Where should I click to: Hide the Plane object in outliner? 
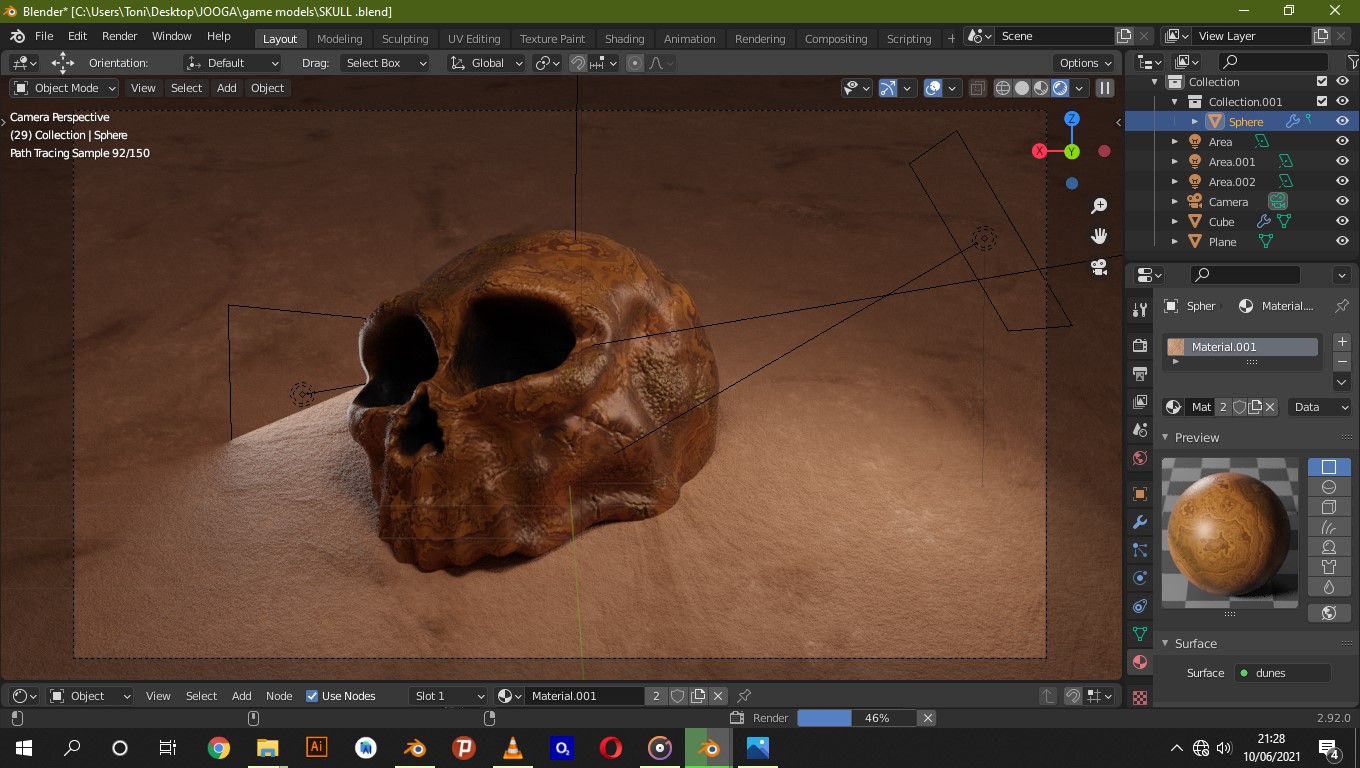click(1342, 241)
